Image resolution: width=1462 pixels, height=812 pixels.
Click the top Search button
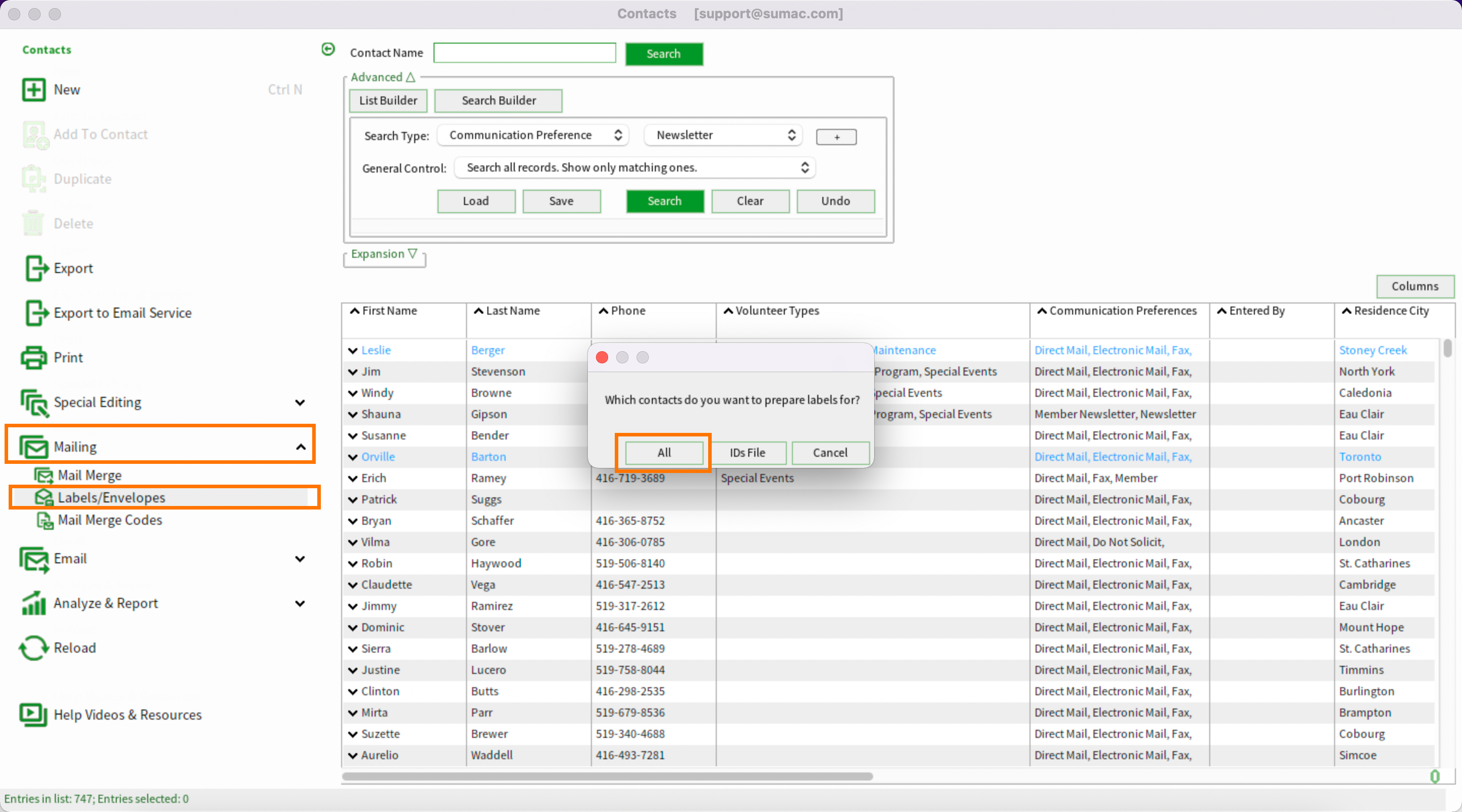[x=664, y=54]
